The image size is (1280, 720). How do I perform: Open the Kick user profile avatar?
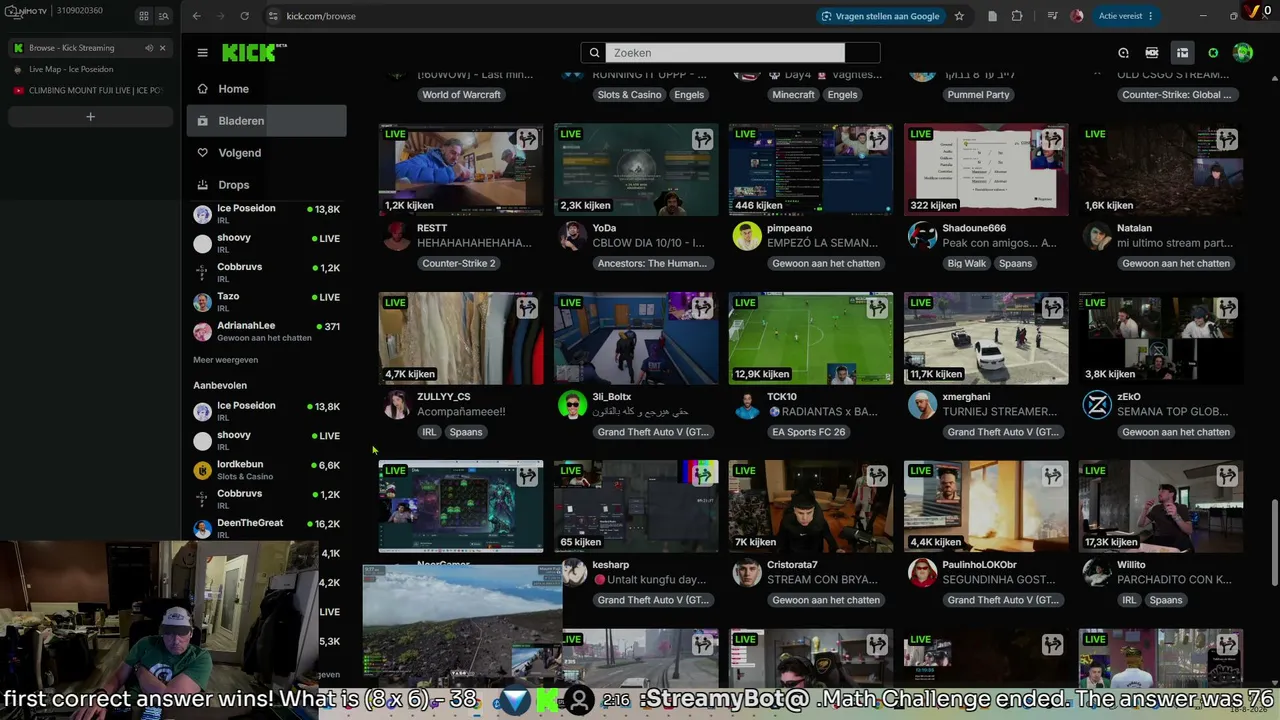click(1243, 53)
